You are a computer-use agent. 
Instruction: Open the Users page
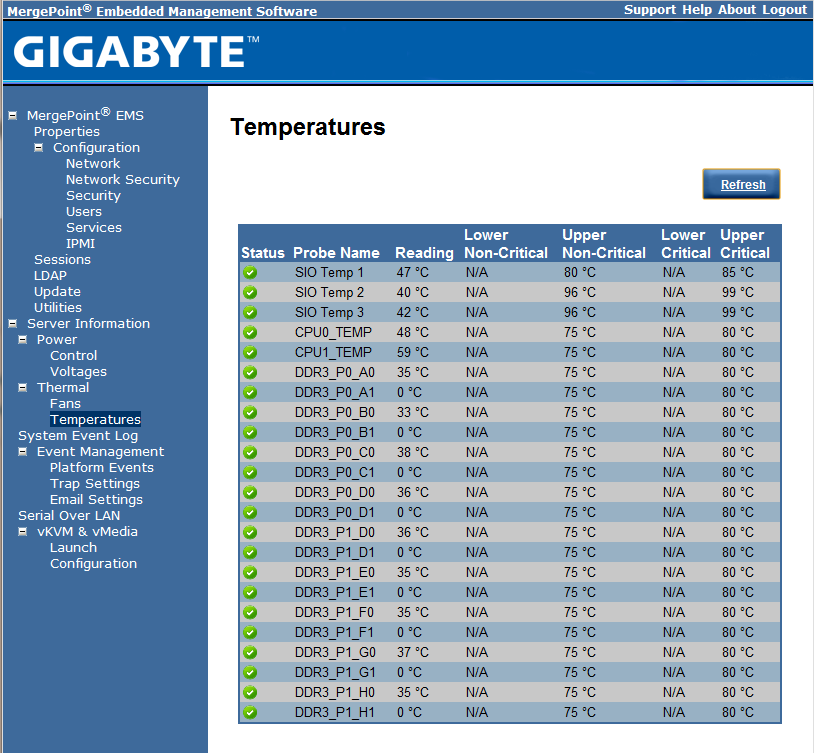coord(84,212)
